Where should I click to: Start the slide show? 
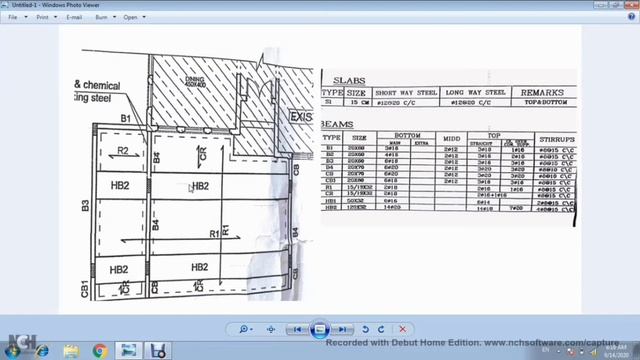coord(320,329)
